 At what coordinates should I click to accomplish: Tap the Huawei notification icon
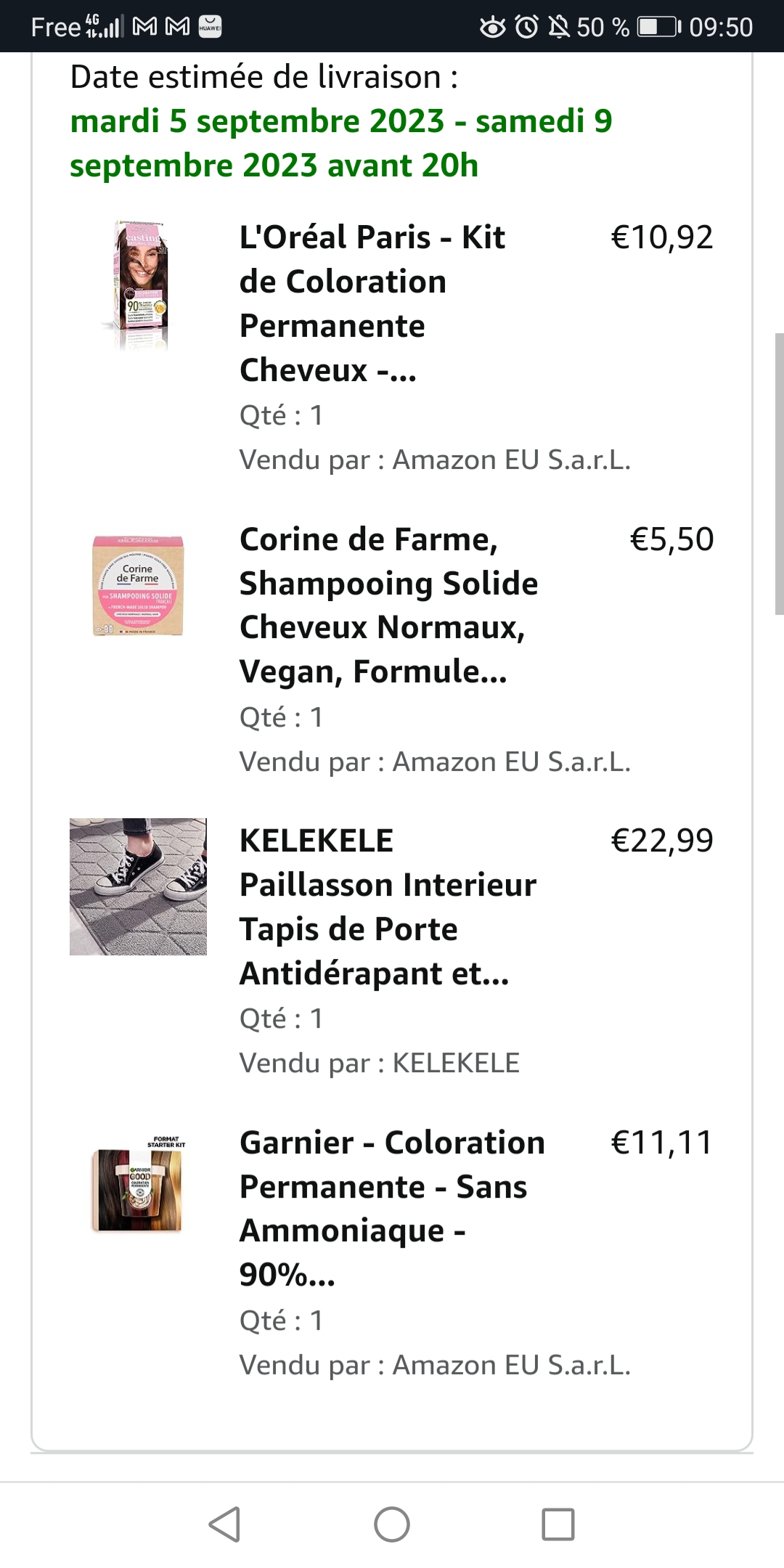click(x=210, y=27)
